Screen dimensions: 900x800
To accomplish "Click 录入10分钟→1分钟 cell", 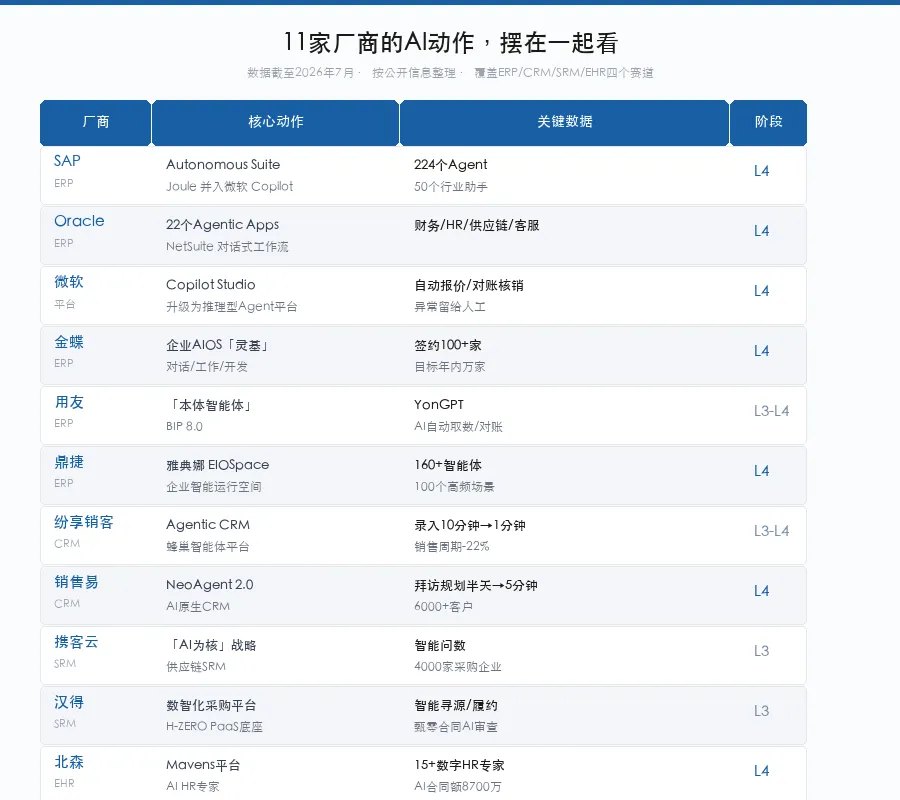I will click(470, 525).
